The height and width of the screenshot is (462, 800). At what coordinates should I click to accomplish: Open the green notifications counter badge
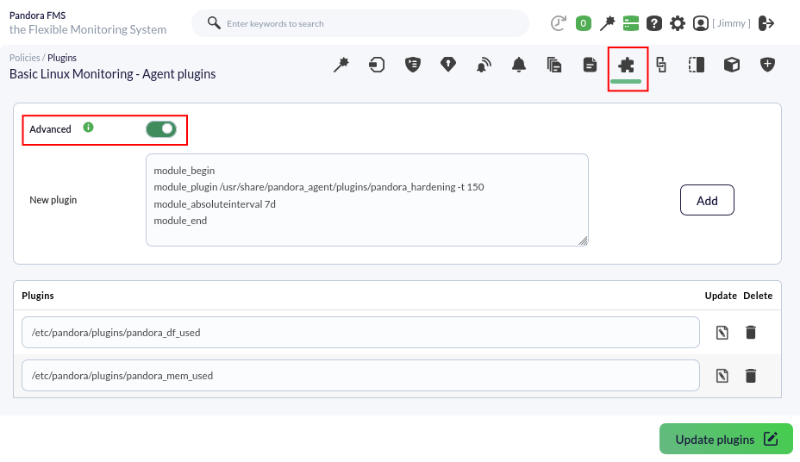click(x=583, y=23)
